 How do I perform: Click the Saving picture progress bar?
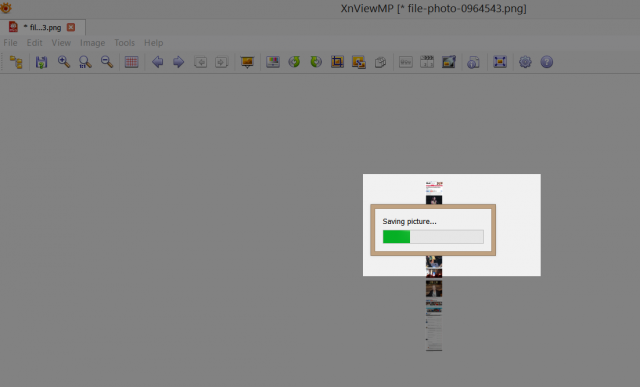point(433,237)
